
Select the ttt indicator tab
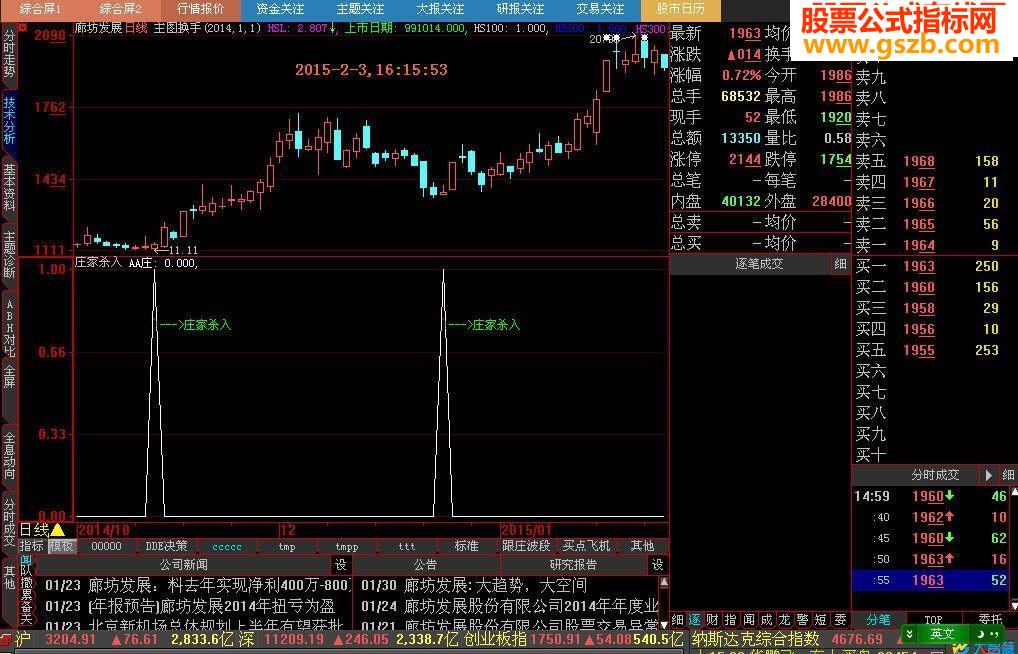(x=406, y=546)
